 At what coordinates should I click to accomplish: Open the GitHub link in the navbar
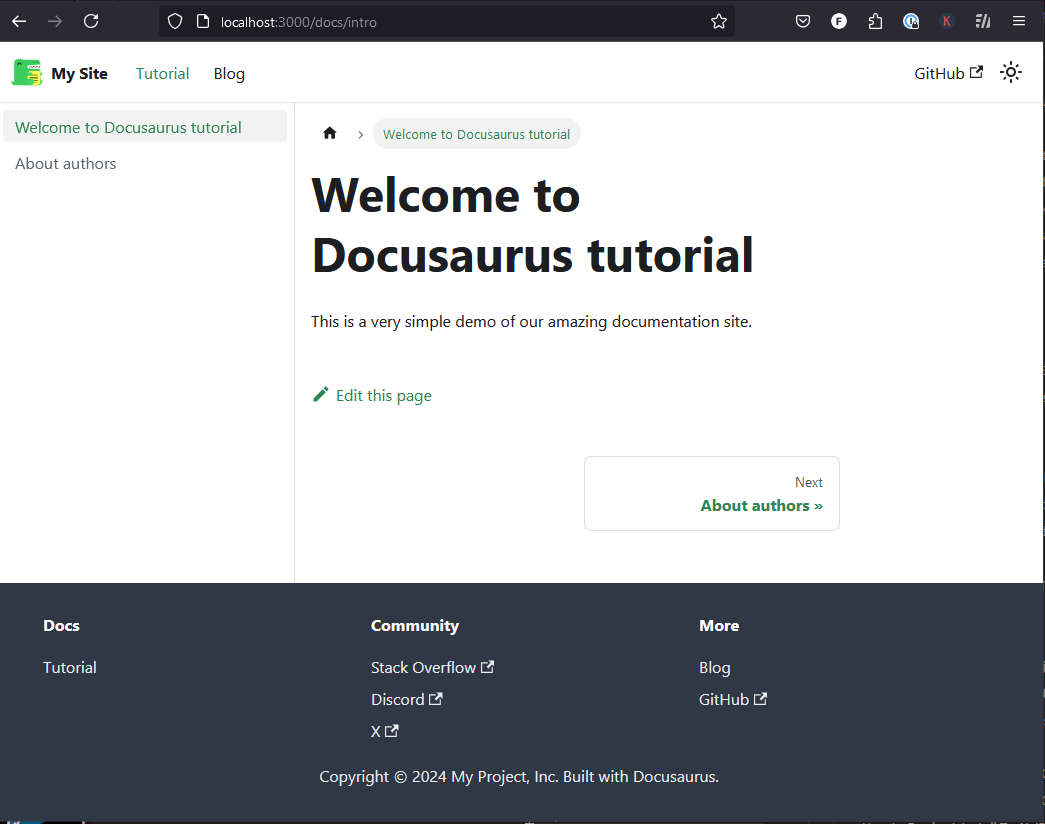941,72
